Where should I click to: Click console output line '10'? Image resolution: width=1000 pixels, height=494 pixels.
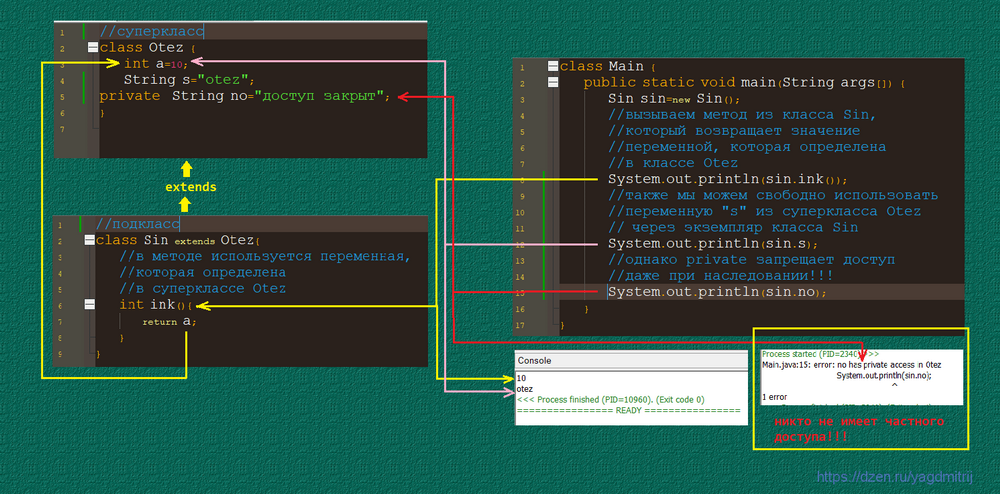pyautogui.click(x=521, y=379)
